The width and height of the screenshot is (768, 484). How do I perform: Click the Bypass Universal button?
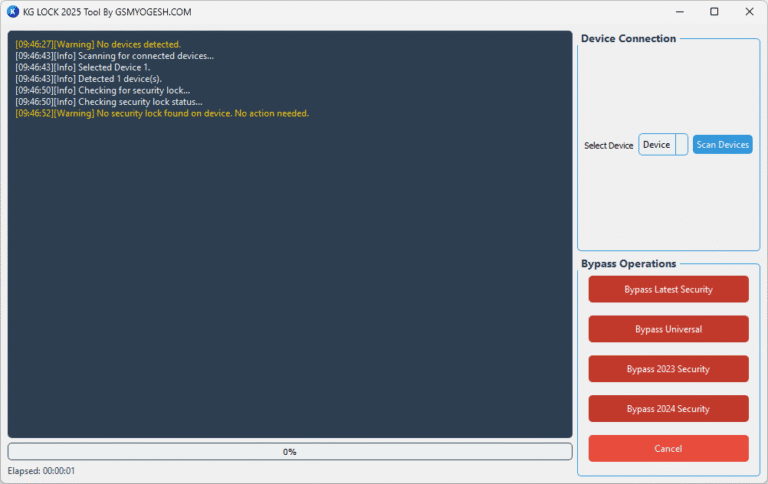pos(669,329)
